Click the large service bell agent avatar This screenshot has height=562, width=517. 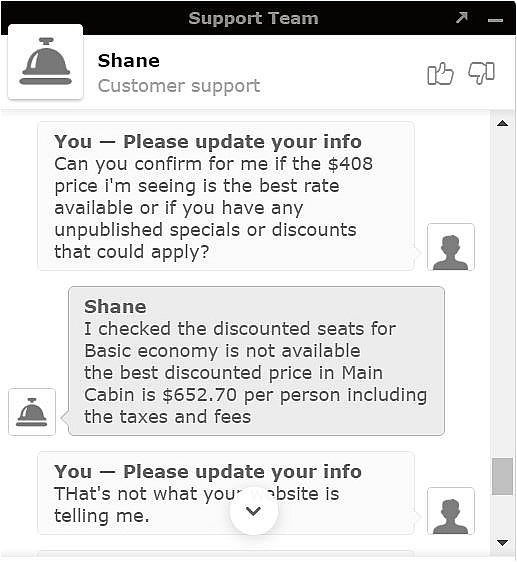tap(46, 62)
